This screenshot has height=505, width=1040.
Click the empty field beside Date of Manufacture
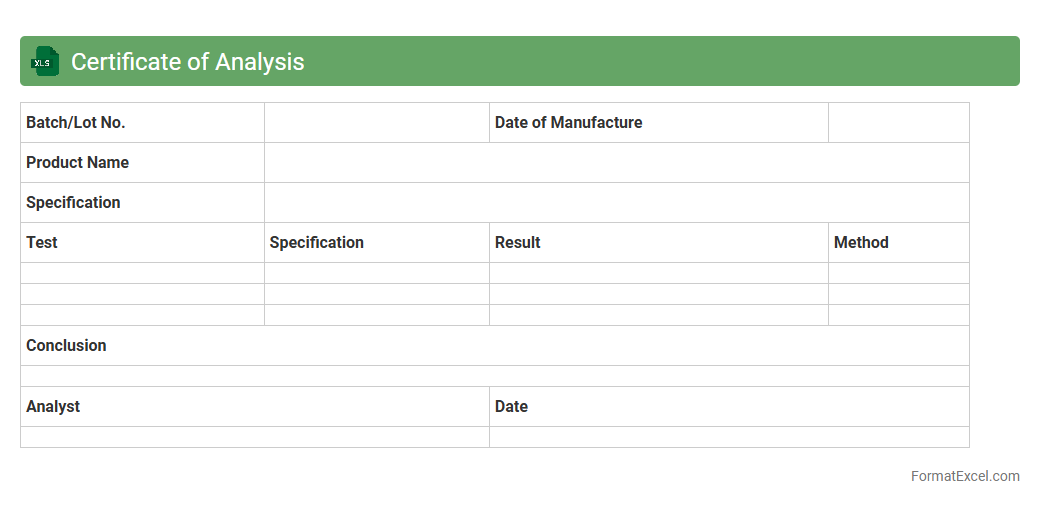[898, 123]
